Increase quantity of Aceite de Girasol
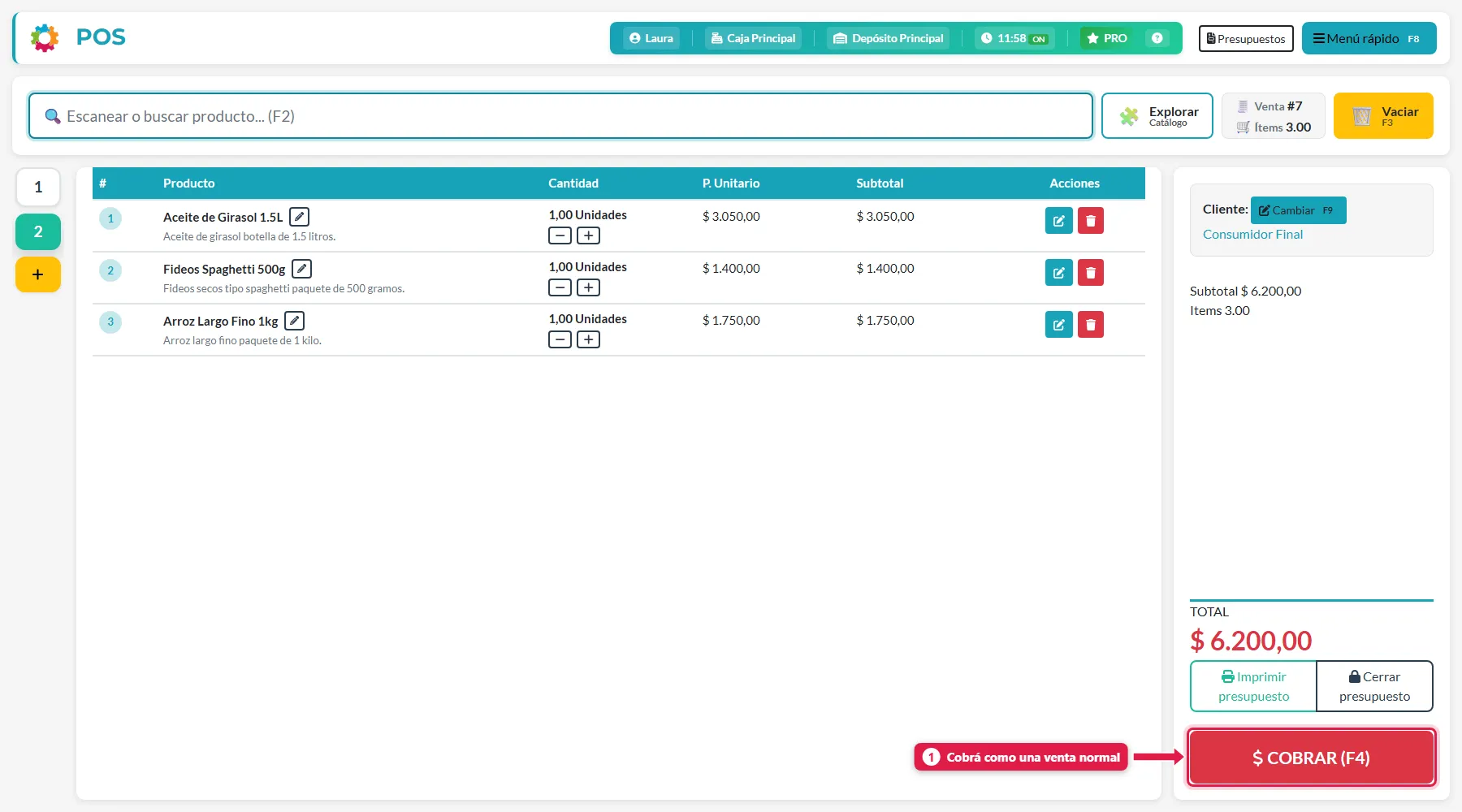Viewport: 1462px width, 812px height. coord(589,235)
